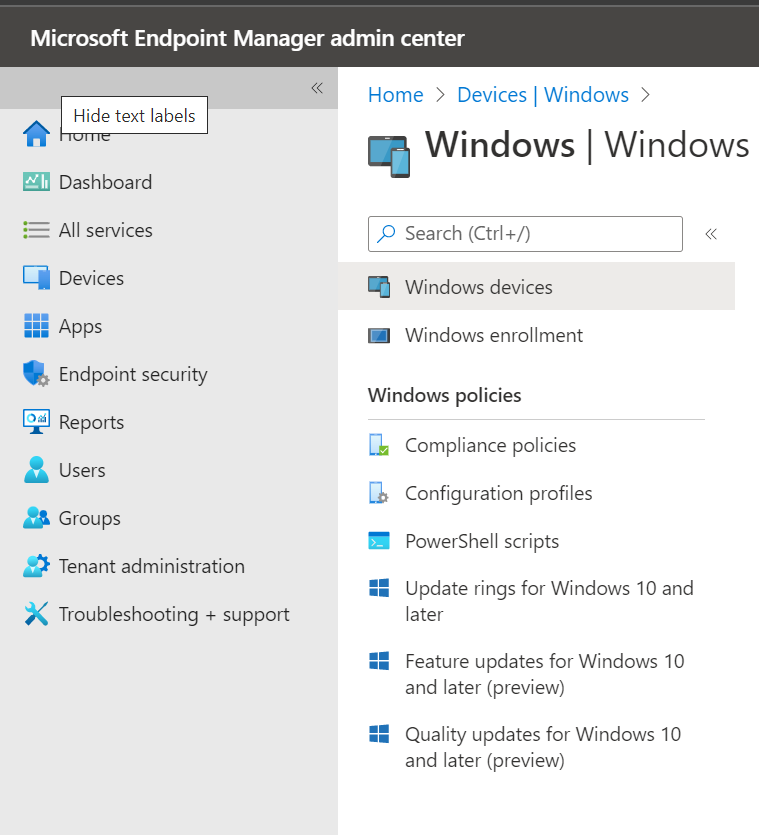This screenshot has width=759, height=835.
Task: Click the Update rings Windows logo icon
Action: 379,588
